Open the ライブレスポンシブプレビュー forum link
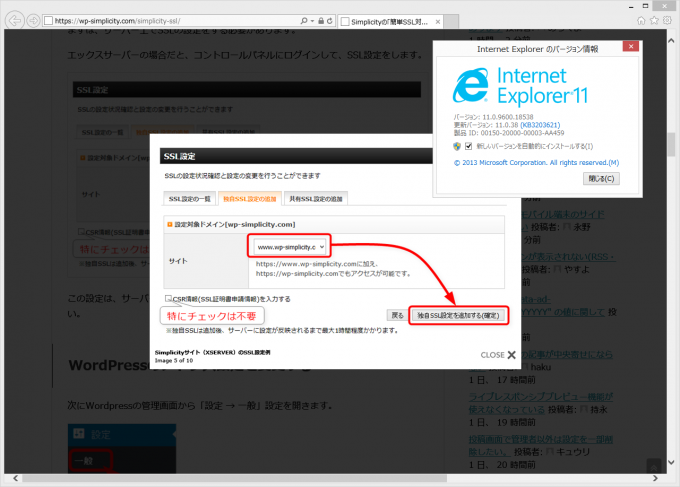The image size is (680, 487). point(540,402)
